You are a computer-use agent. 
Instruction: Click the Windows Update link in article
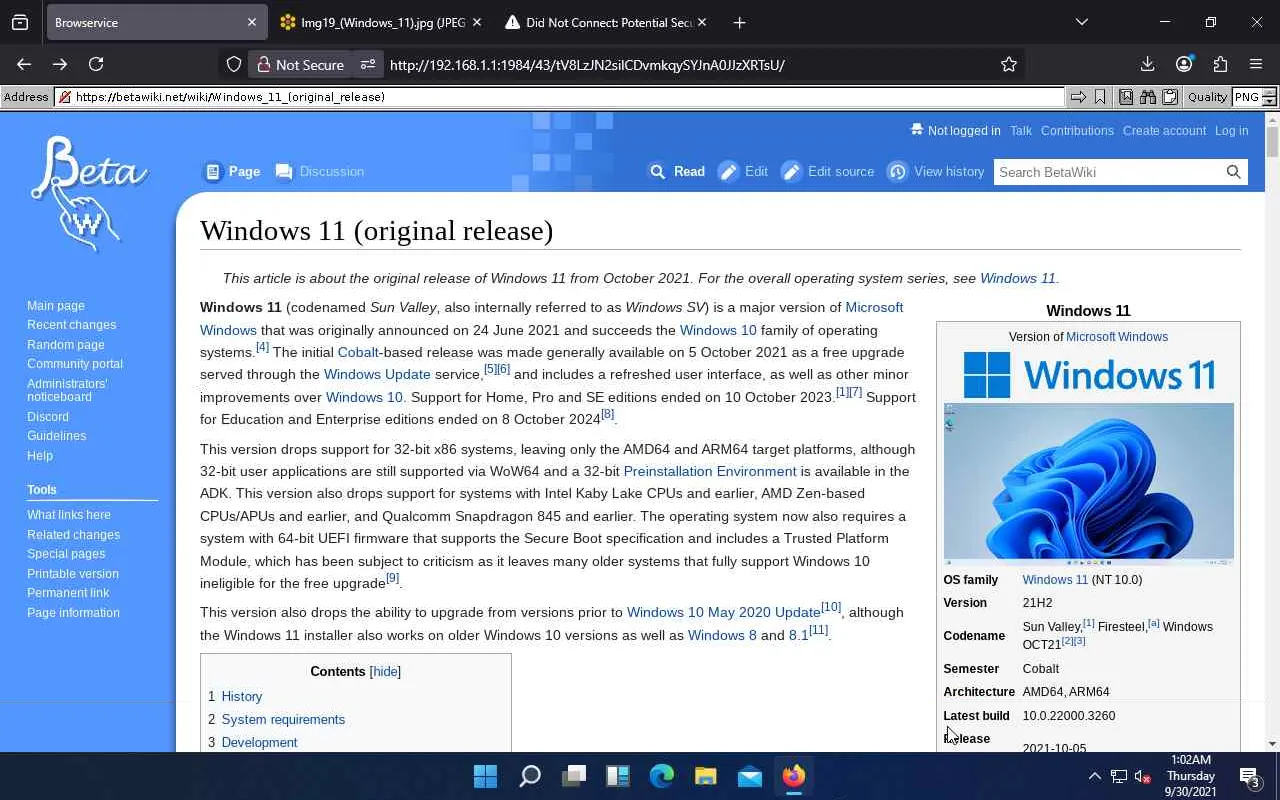[377, 374]
